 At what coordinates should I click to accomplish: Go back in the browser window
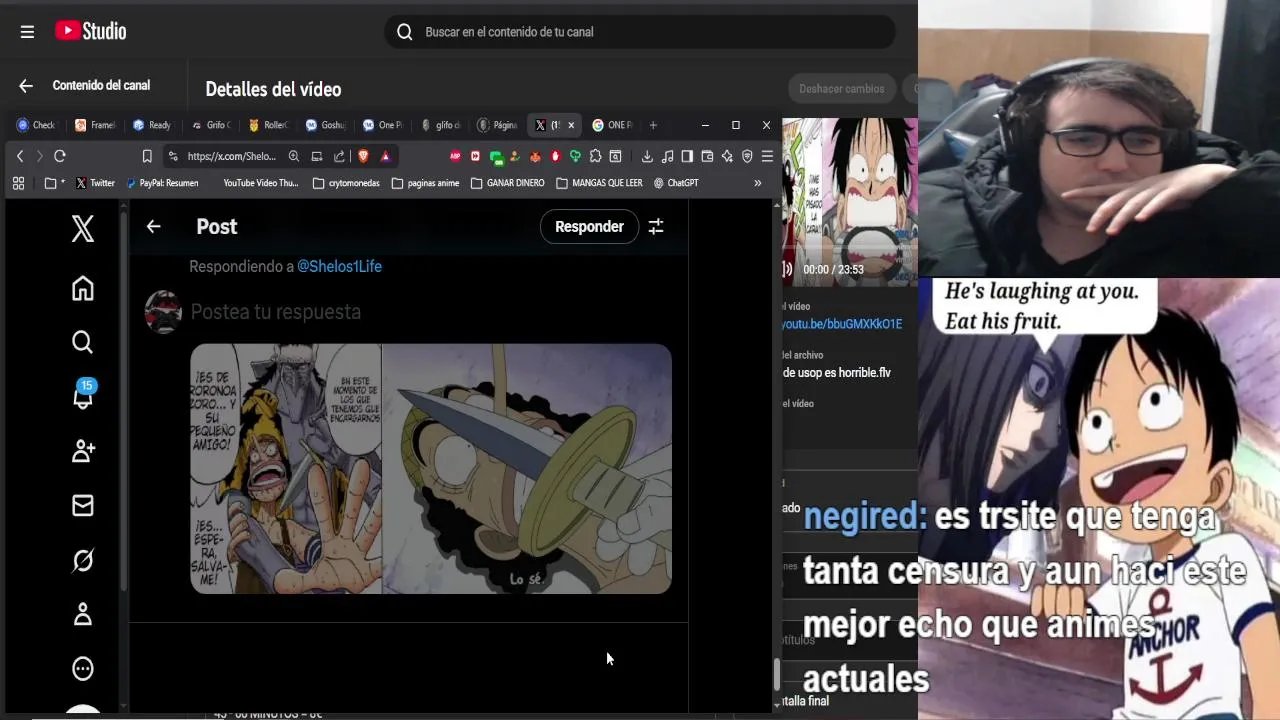pyautogui.click(x=19, y=156)
